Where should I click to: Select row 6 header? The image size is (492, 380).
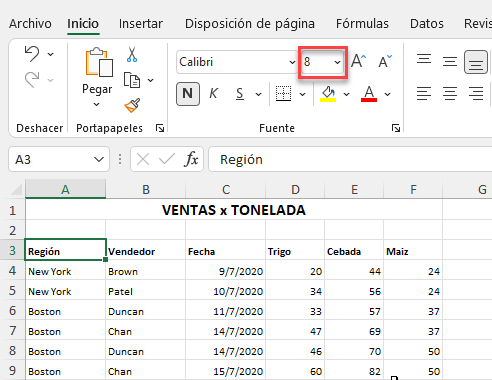click(12, 311)
